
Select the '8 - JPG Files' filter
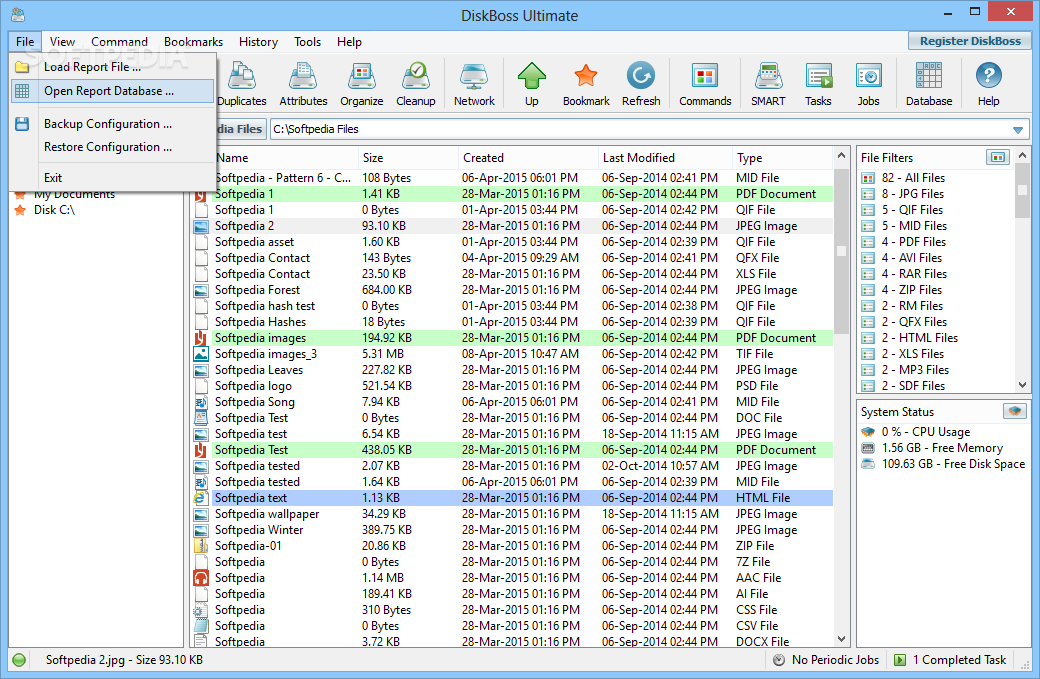(913, 194)
